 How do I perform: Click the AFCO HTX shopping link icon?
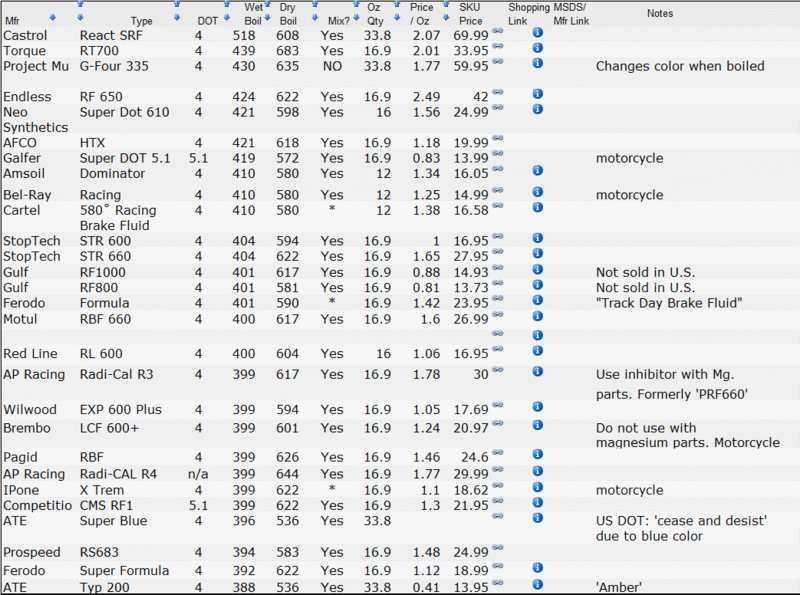(497, 138)
